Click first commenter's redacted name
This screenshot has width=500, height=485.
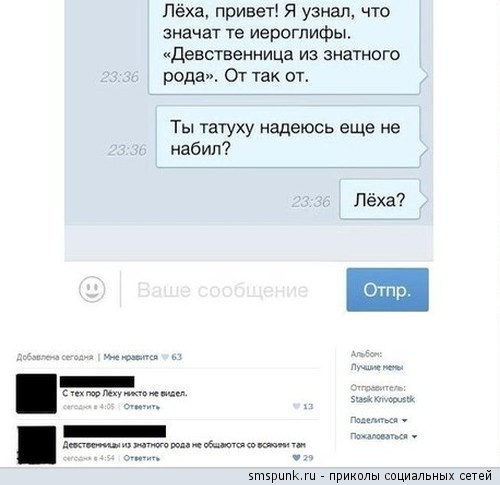97,381
